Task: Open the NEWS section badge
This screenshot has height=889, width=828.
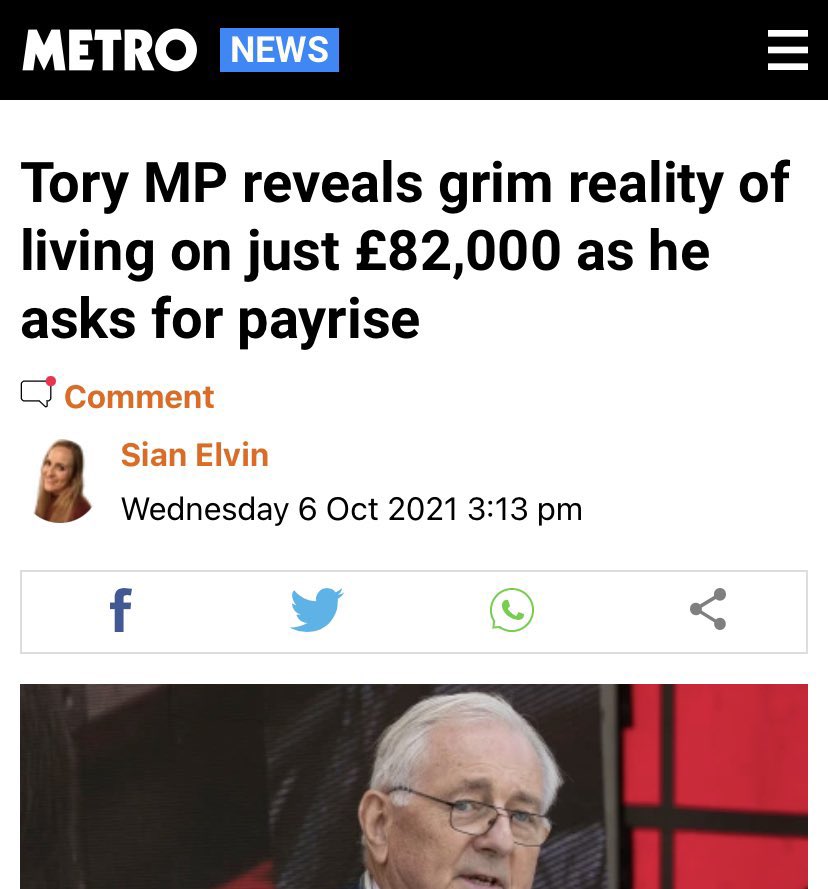Action: click(280, 50)
